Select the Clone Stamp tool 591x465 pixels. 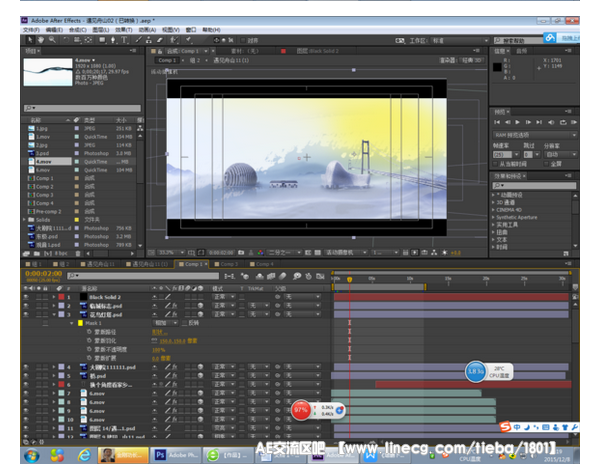coord(149,40)
